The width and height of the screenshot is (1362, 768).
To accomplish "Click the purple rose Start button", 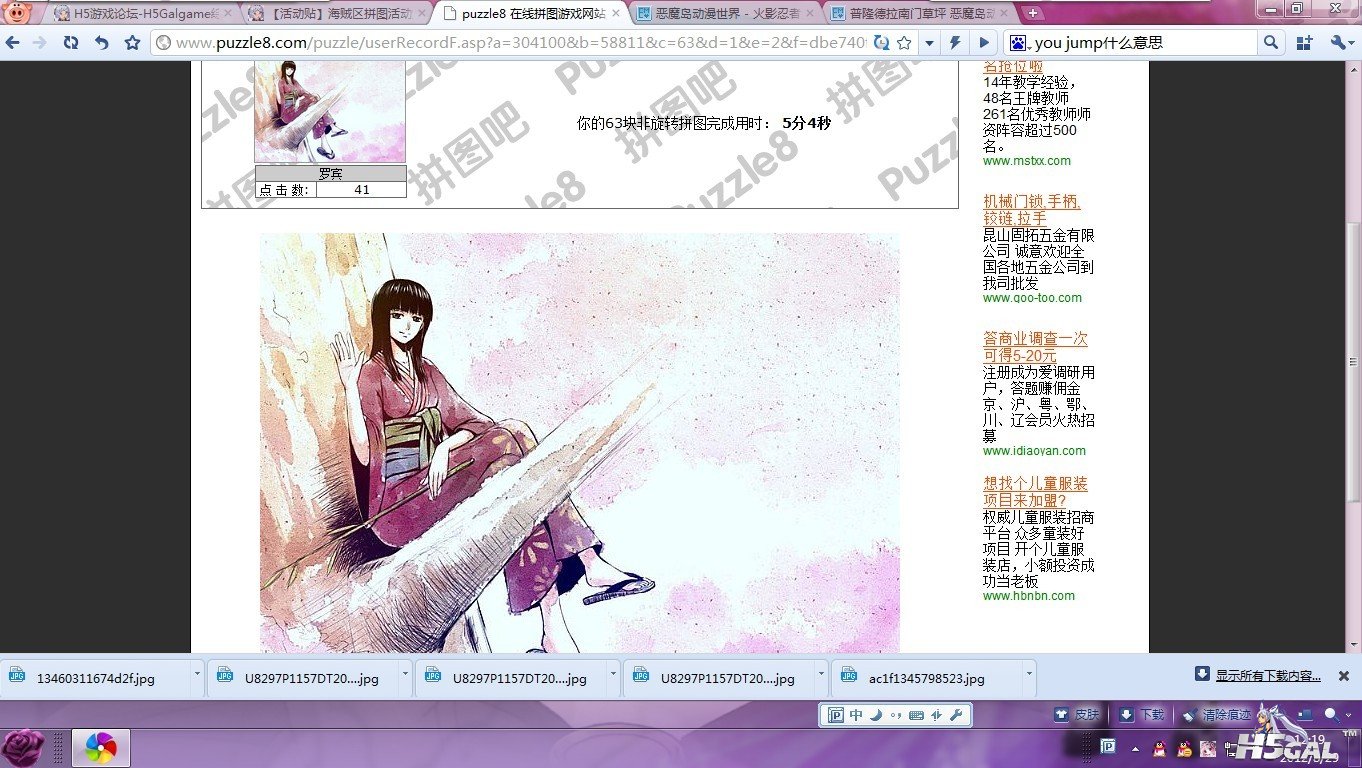I will coord(24,748).
